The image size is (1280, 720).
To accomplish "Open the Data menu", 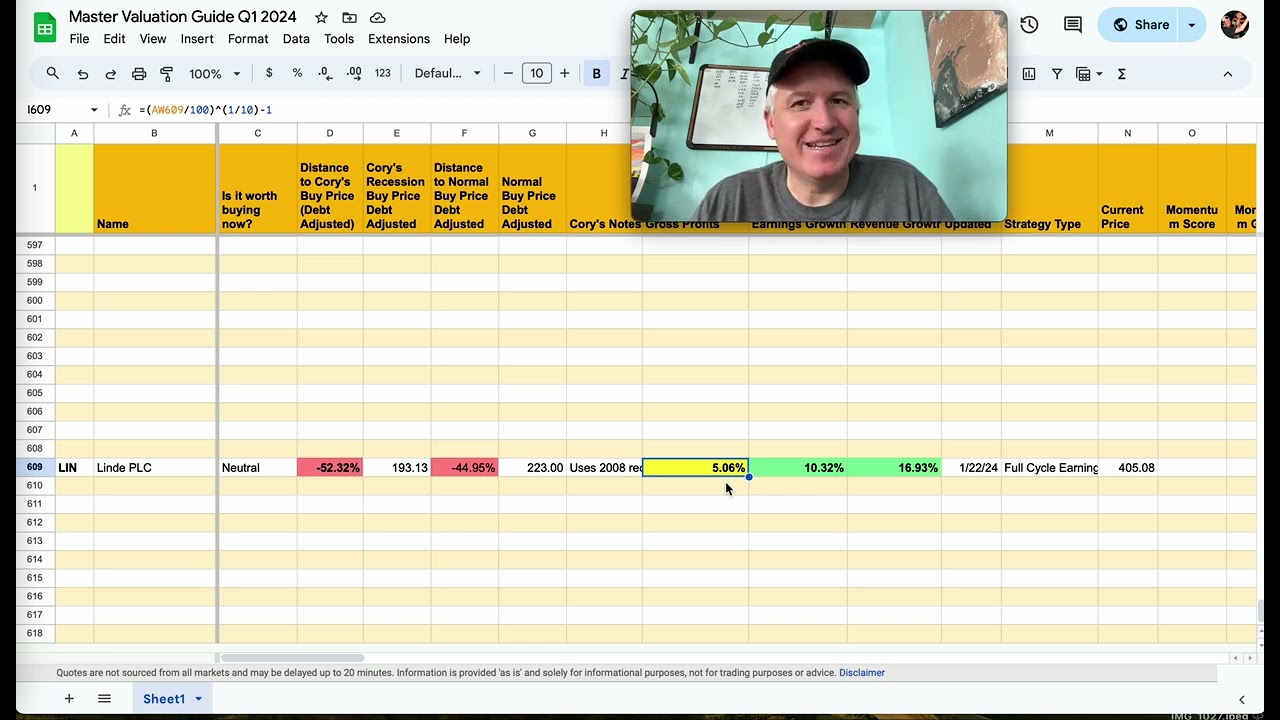I will [296, 39].
